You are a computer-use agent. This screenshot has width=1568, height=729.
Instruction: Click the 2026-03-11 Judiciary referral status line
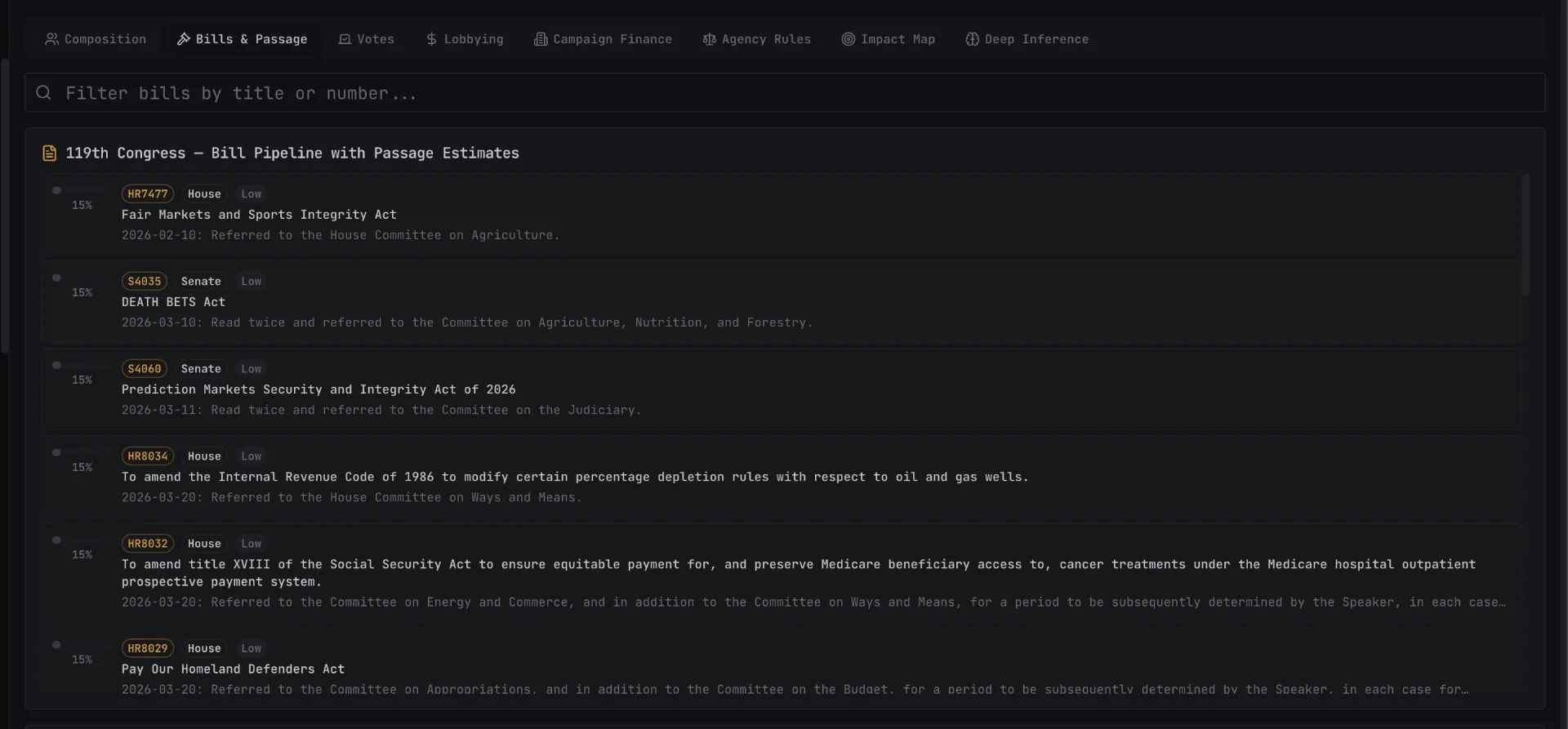[381, 411]
